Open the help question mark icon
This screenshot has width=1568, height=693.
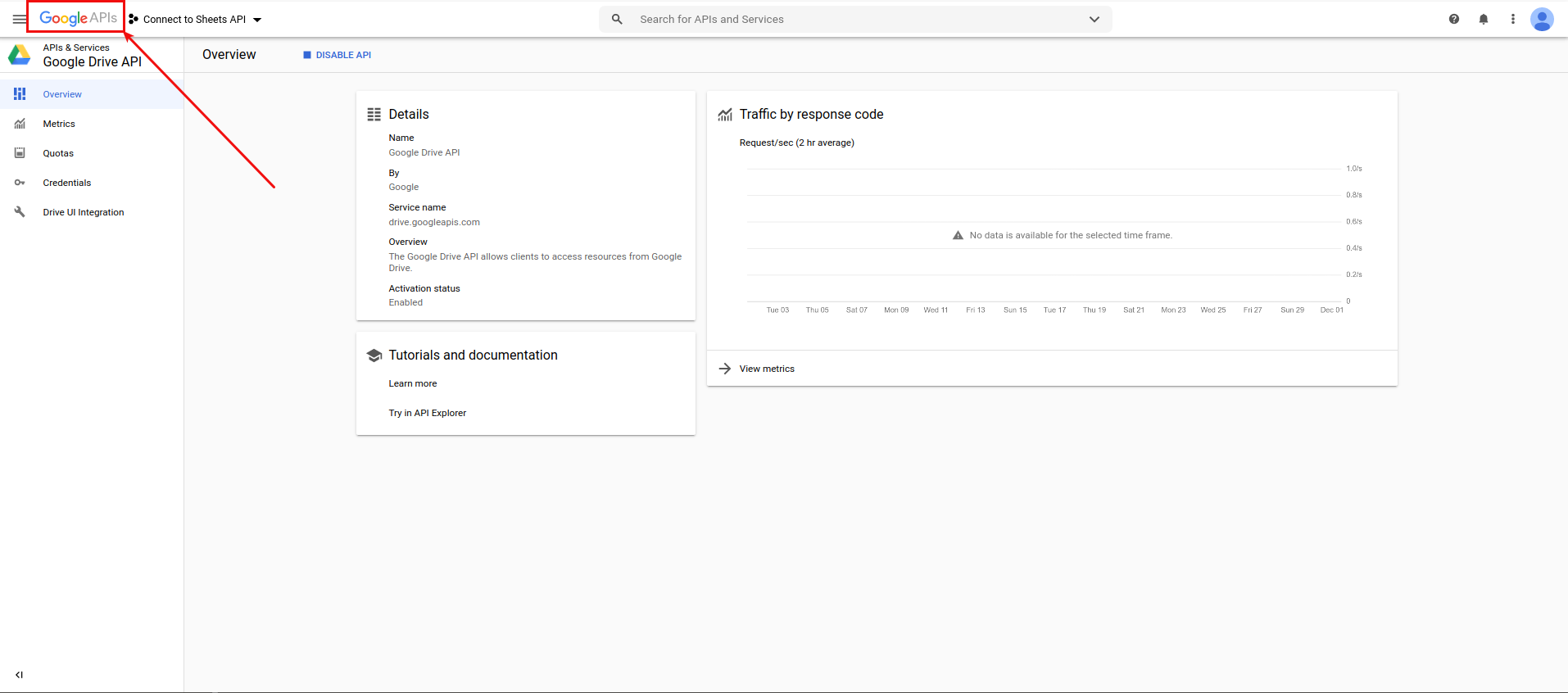(1454, 19)
